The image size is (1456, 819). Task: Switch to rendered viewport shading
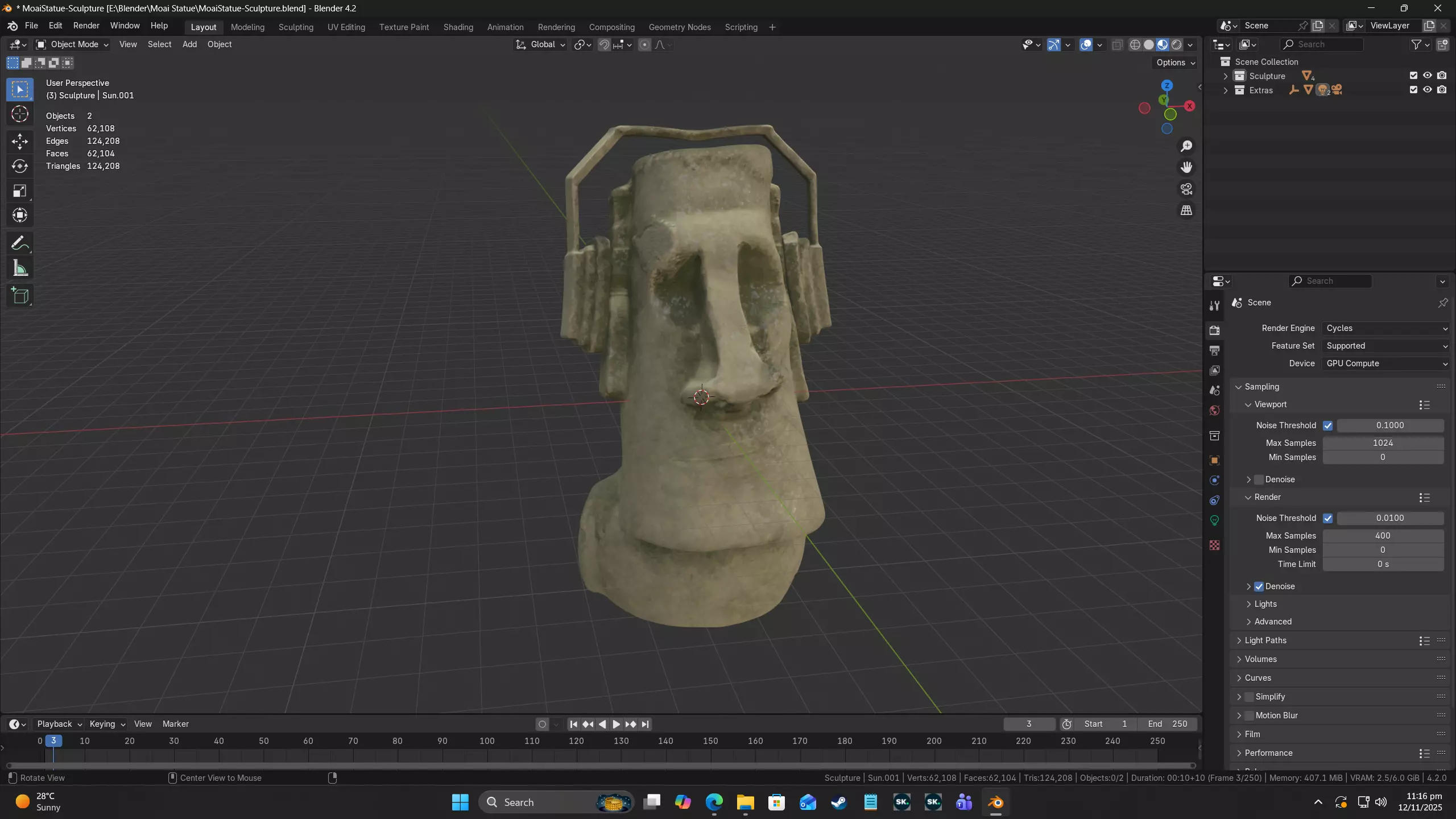pyautogui.click(x=1177, y=45)
